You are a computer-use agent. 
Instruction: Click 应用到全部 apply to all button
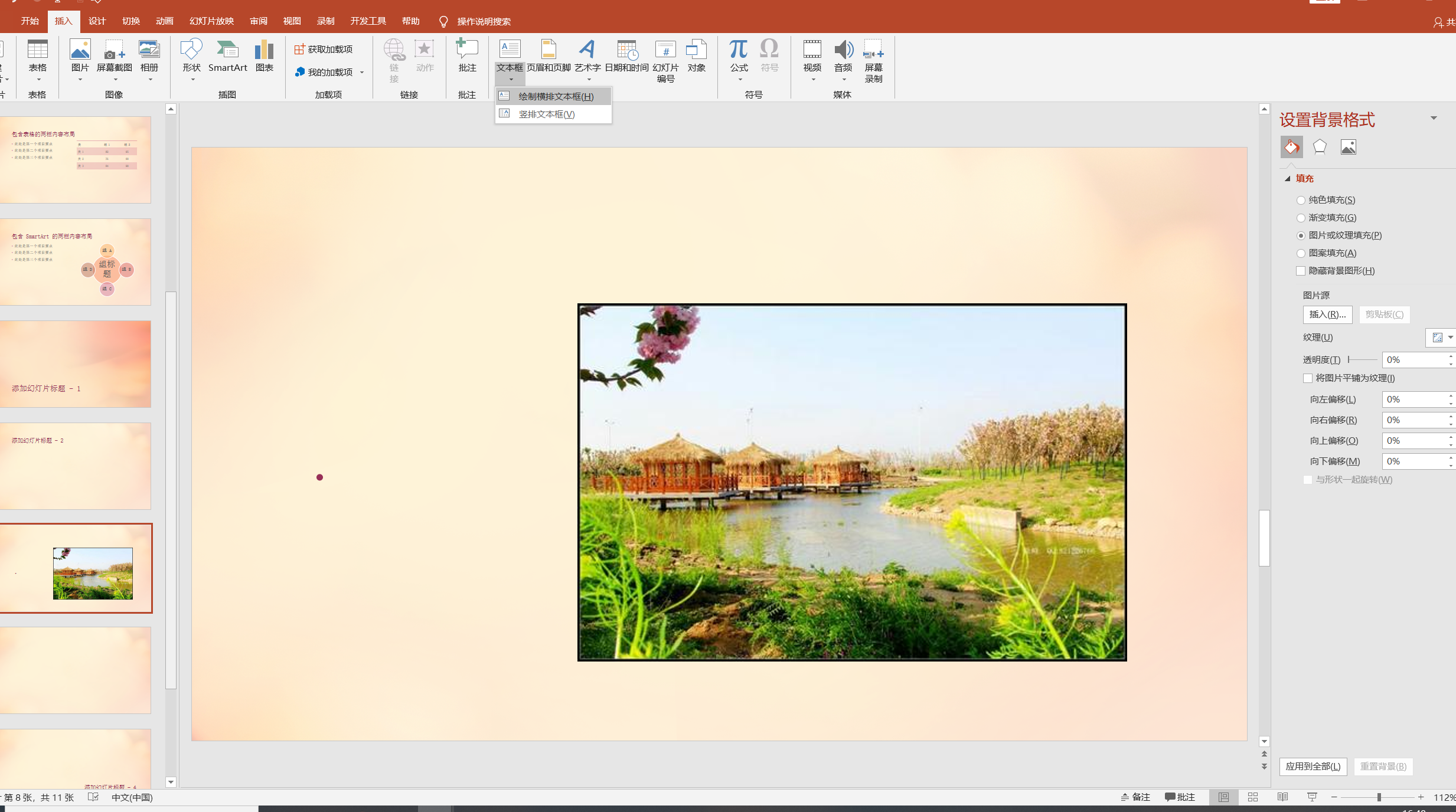(1313, 767)
